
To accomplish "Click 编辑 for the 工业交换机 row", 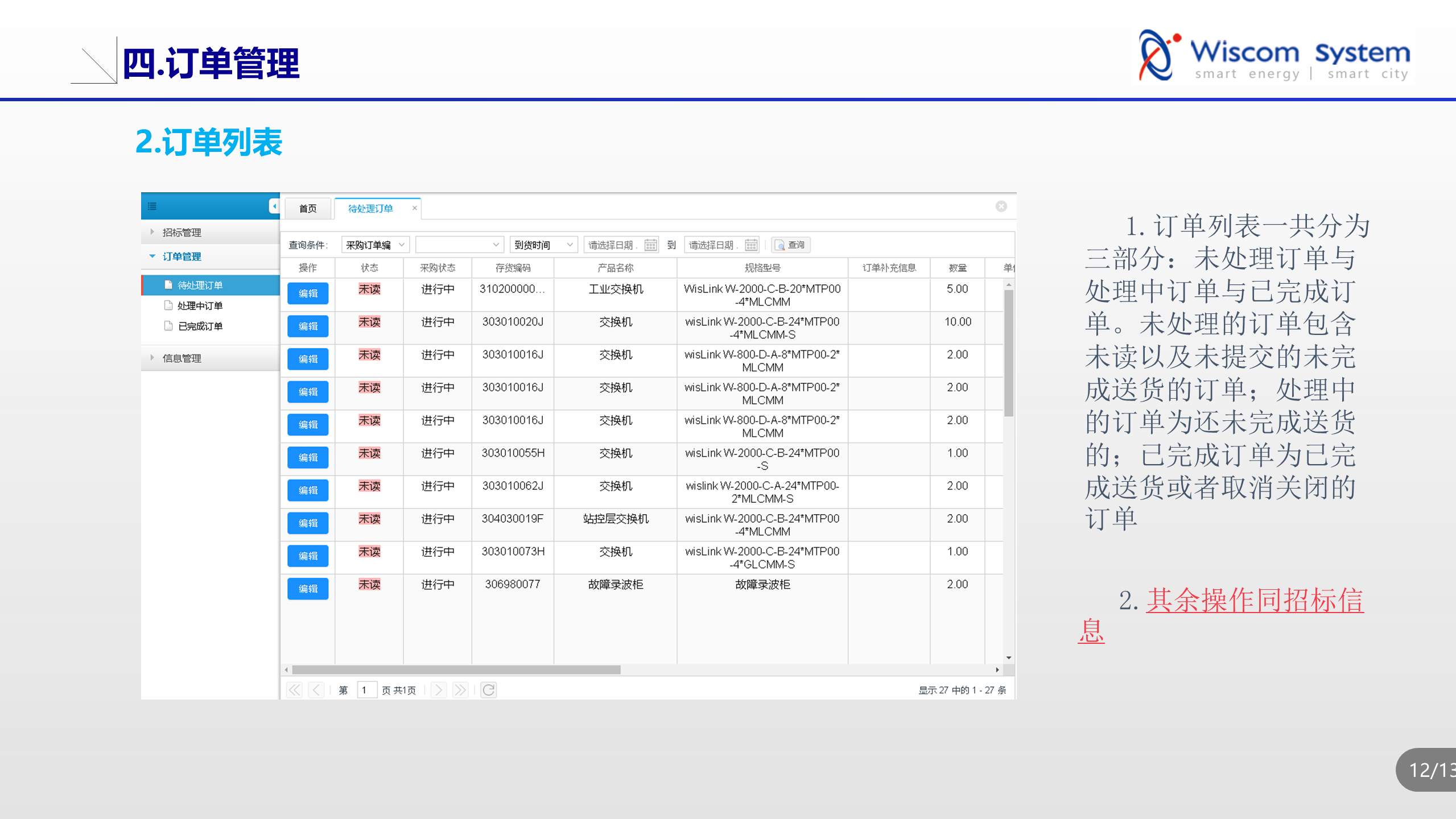I will tap(308, 293).
